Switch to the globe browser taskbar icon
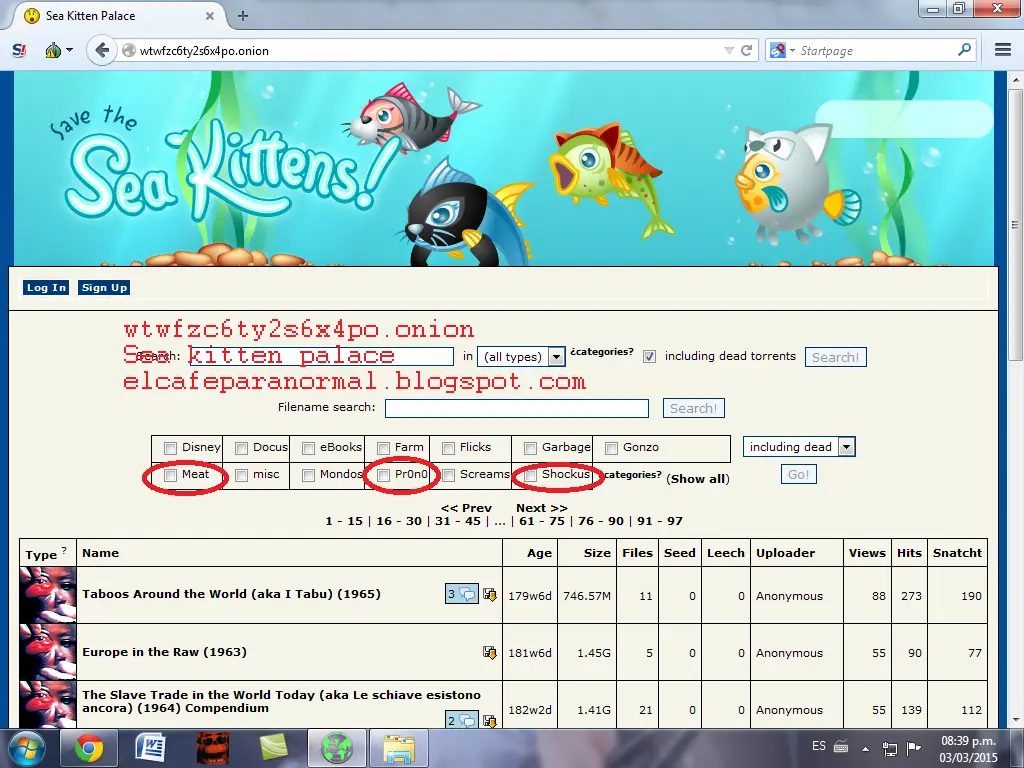The width and height of the screenshot is (1024, 768). tap(336, 748)
